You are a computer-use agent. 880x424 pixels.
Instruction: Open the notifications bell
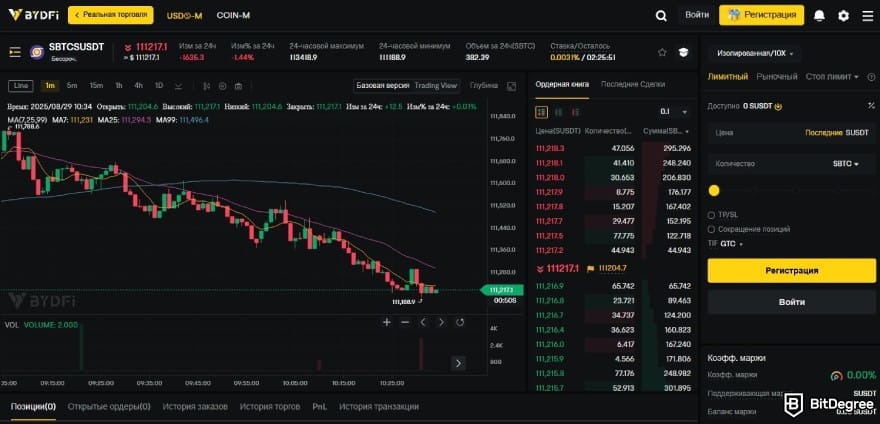coord(819,16)
